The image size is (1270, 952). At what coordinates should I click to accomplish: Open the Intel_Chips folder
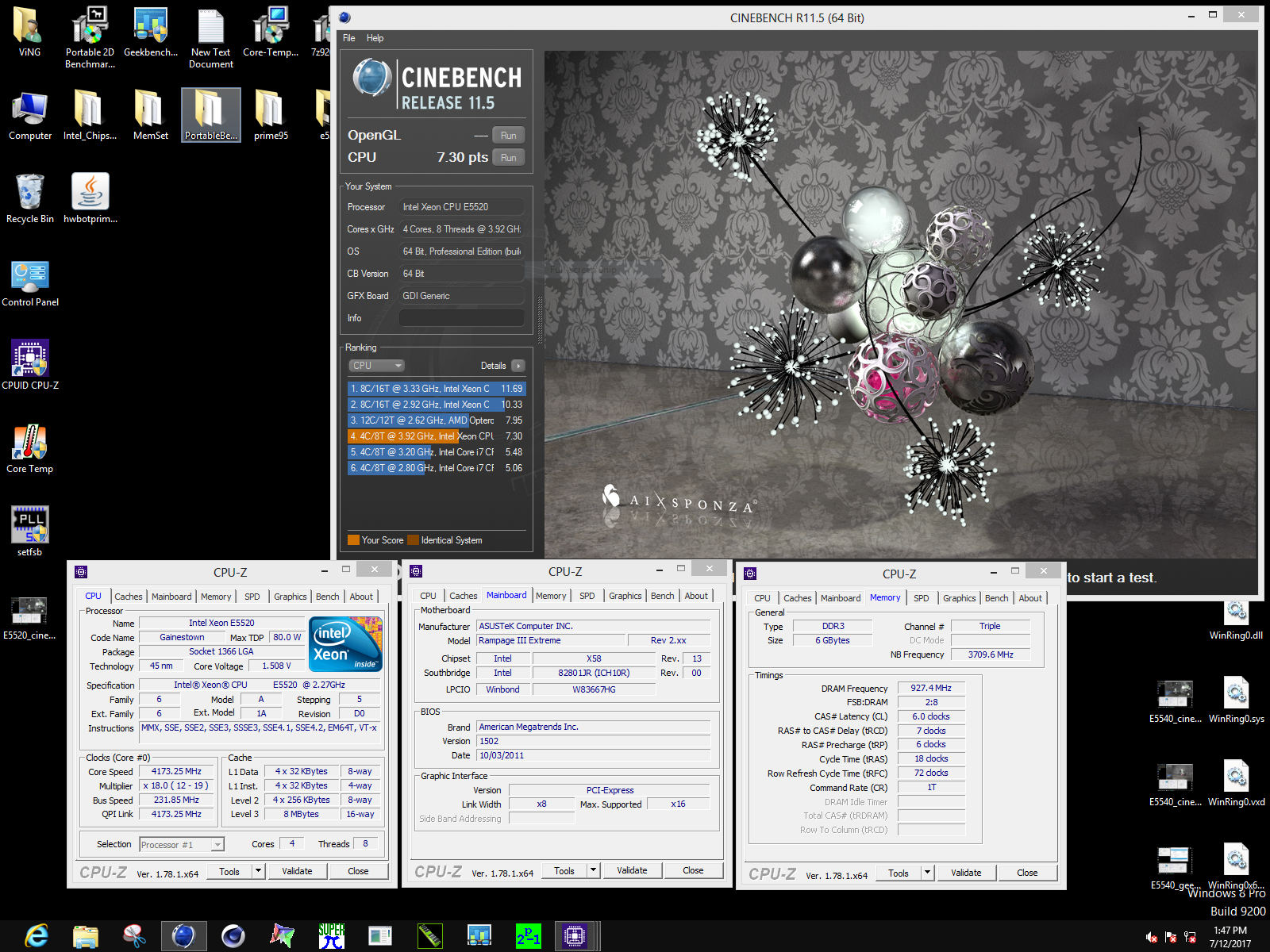point(90,116)
